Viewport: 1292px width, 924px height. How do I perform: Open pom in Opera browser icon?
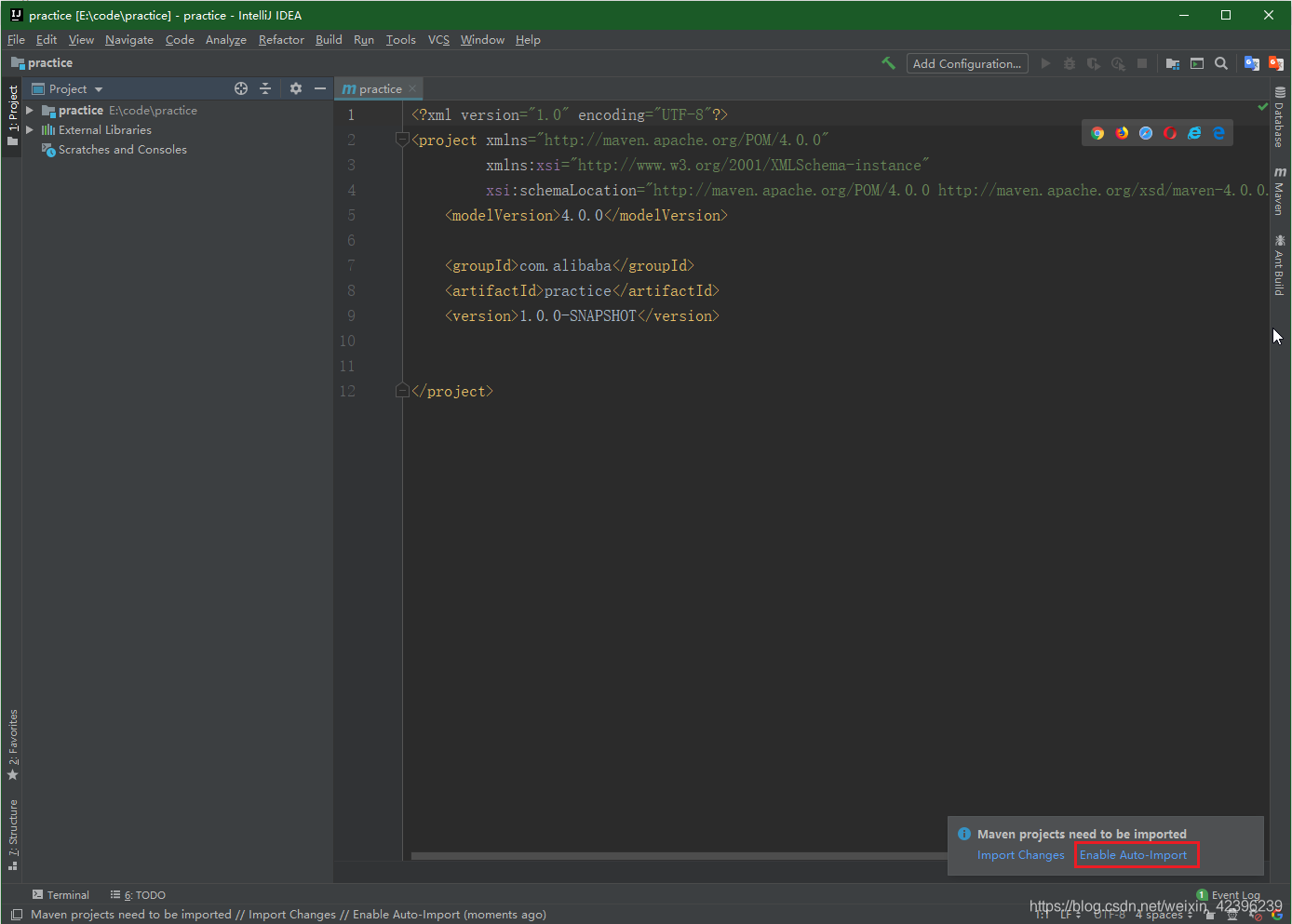pyautogui.click(x=1170, y=133)
